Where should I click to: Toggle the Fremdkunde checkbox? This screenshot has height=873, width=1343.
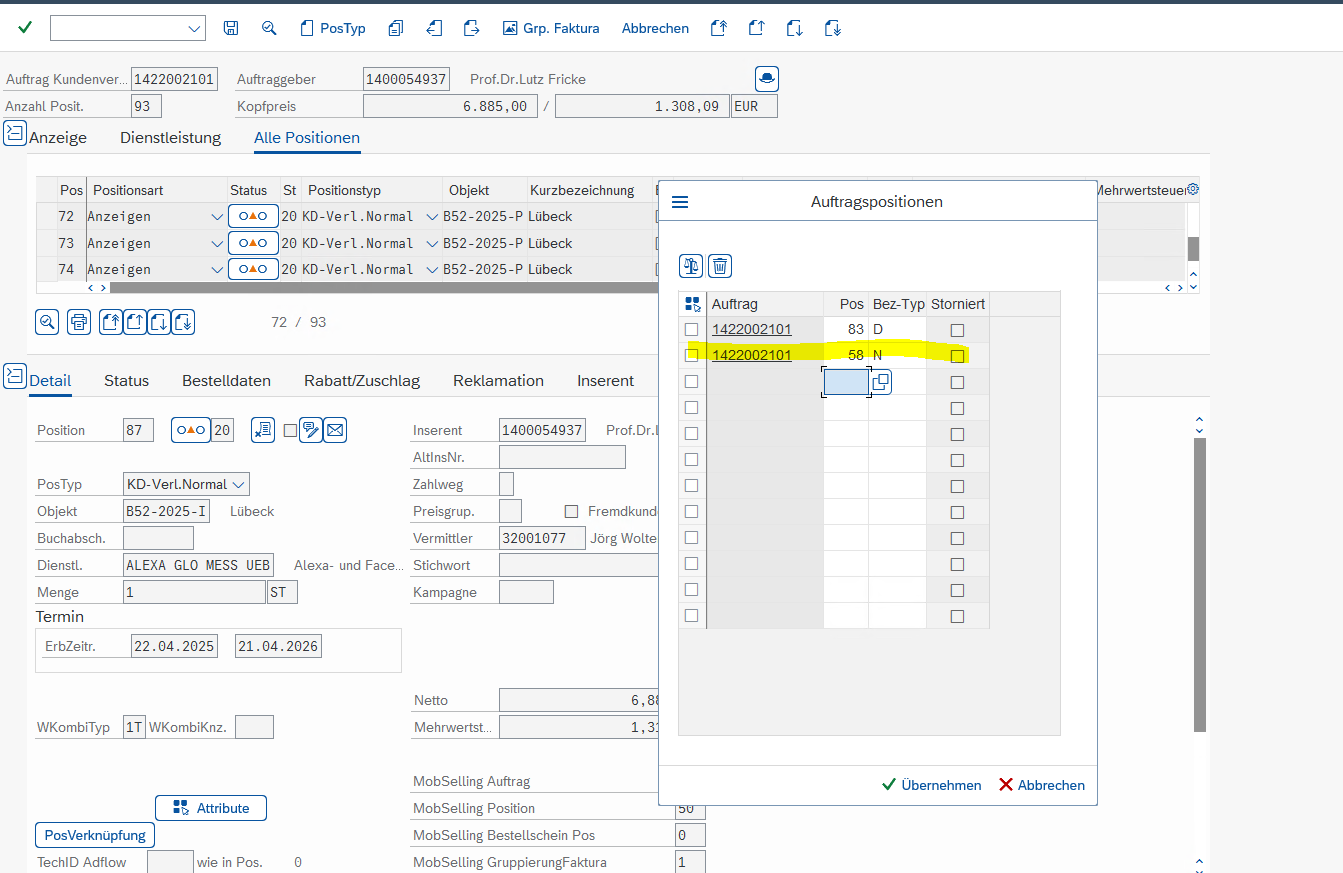tap(572, 511)
